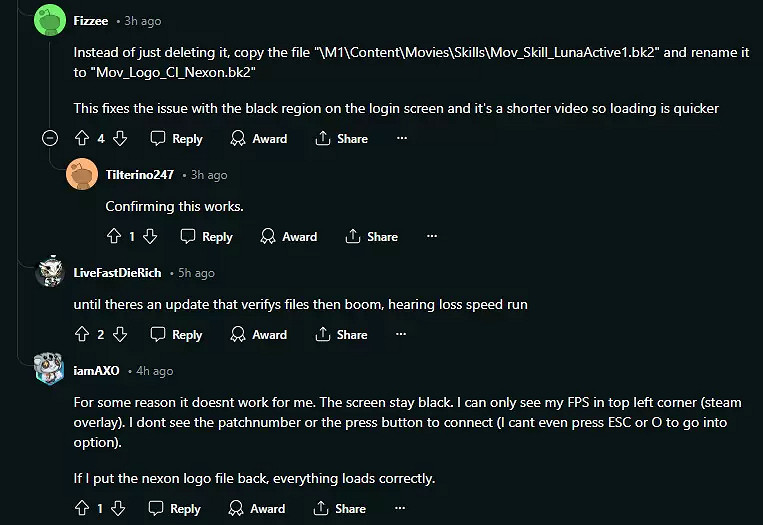763x525 pixels.
Task: Open iamAXO's username link
Action: [x=96, y=370]
